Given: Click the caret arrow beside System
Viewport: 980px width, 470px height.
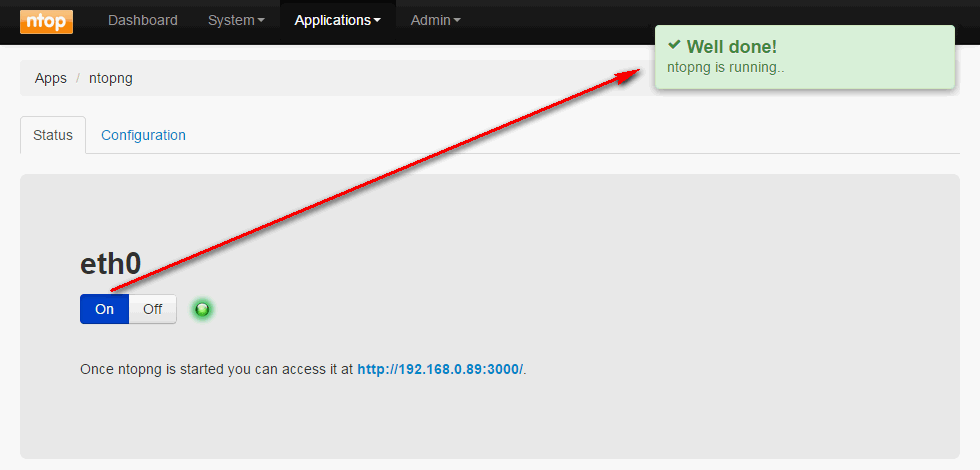Looking at the screenshot, I should point(261,21).
